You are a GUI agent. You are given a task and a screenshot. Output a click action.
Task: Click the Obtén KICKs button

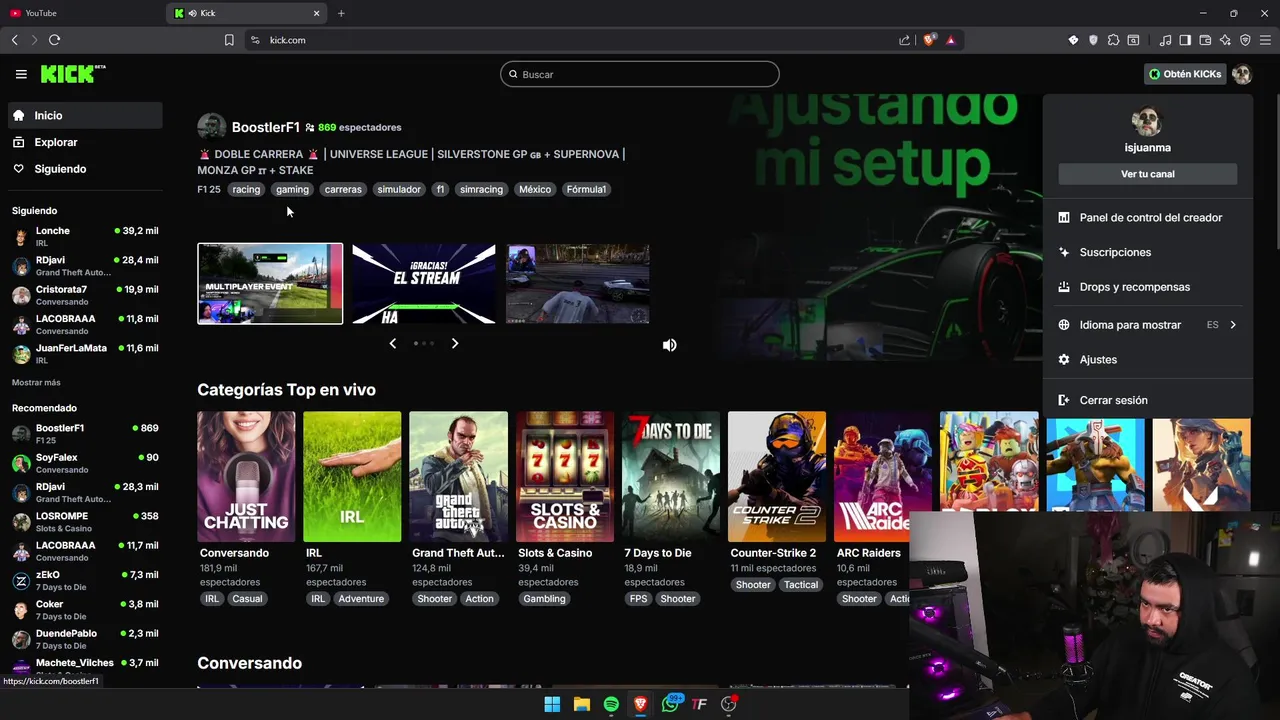[x=1185, y=74]
